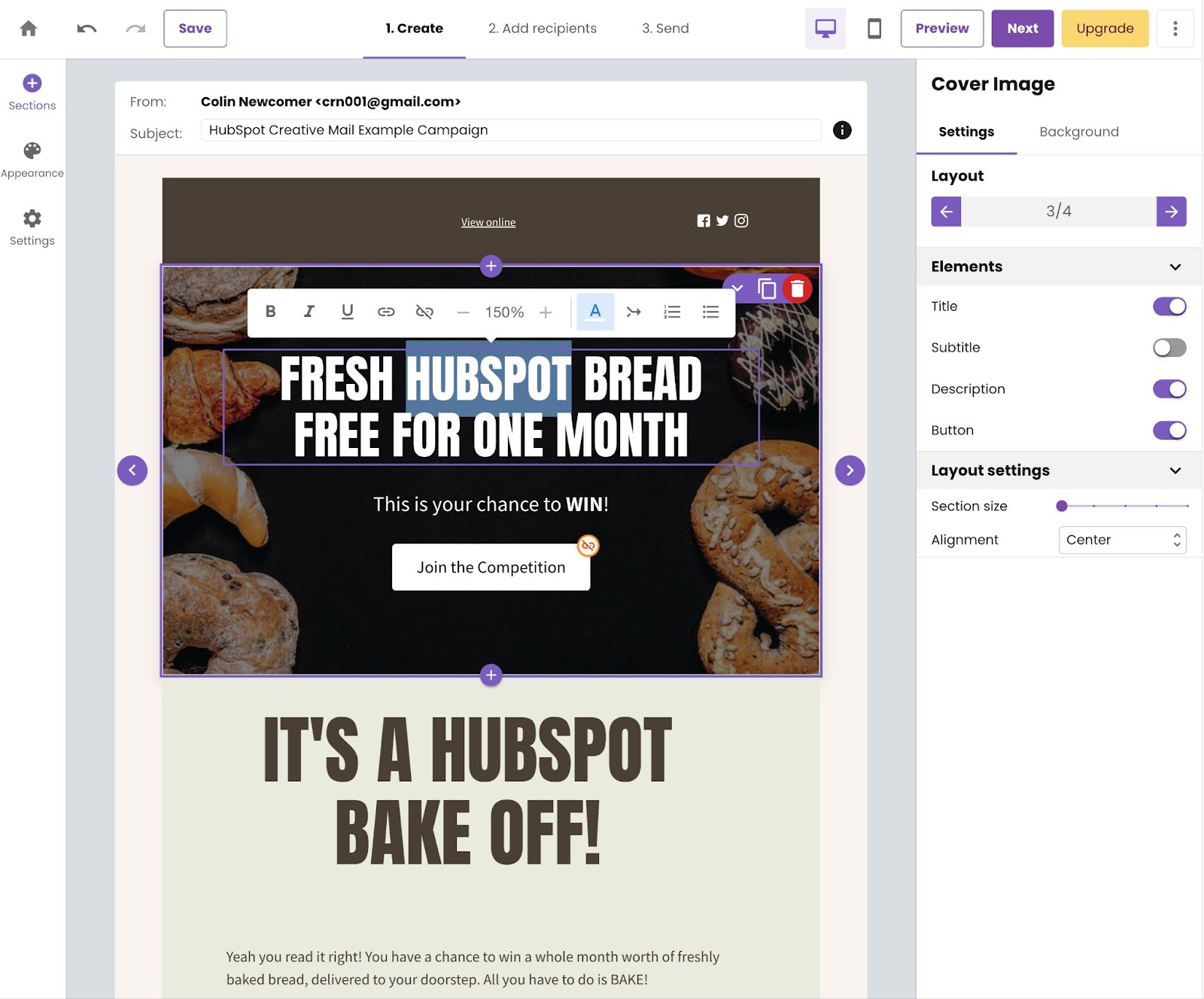Open the Alignment dropdown
1204x999 pixels.
[x=1122, y=540]
